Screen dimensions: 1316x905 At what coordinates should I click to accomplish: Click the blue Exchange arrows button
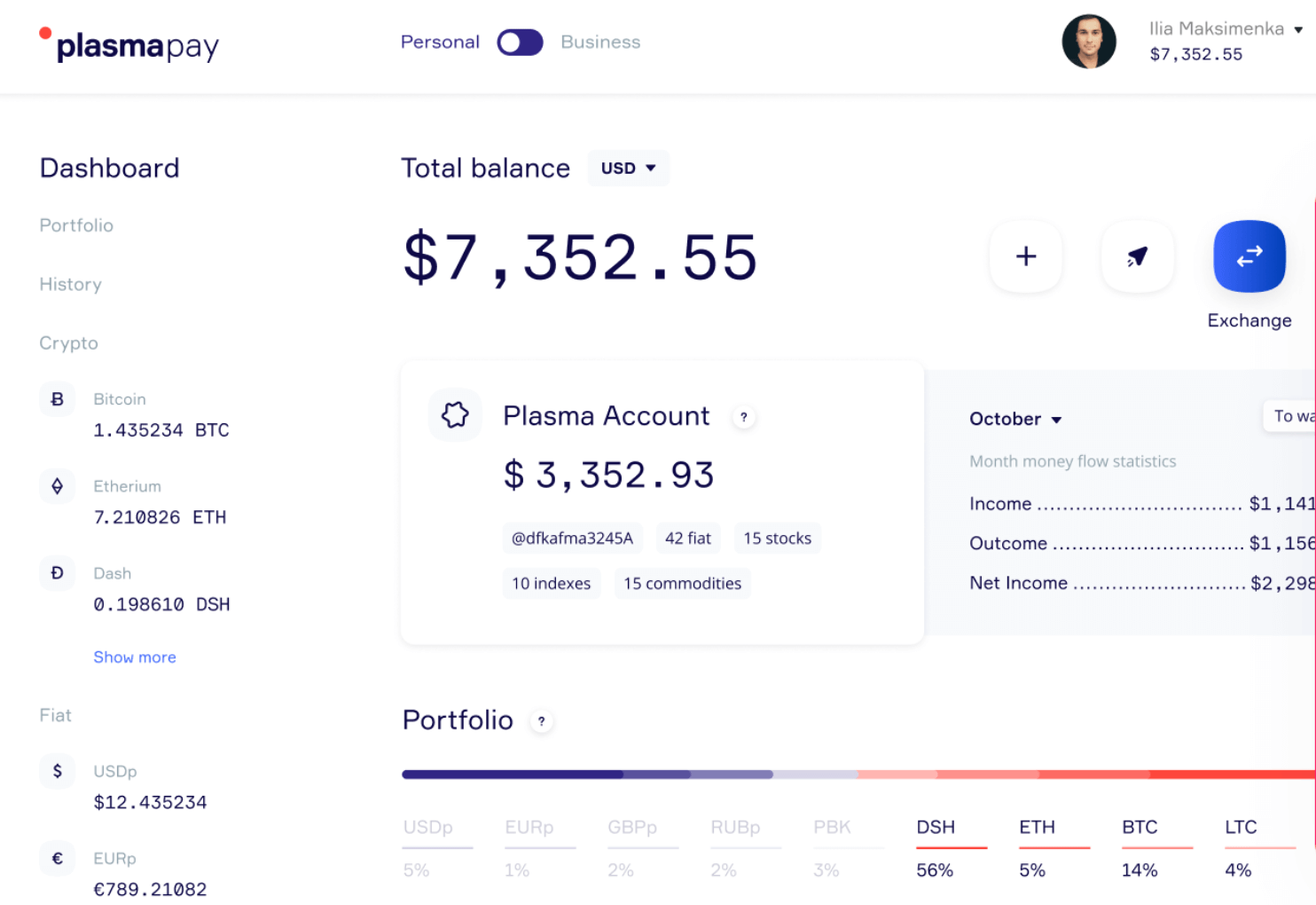coord(1249,256)
